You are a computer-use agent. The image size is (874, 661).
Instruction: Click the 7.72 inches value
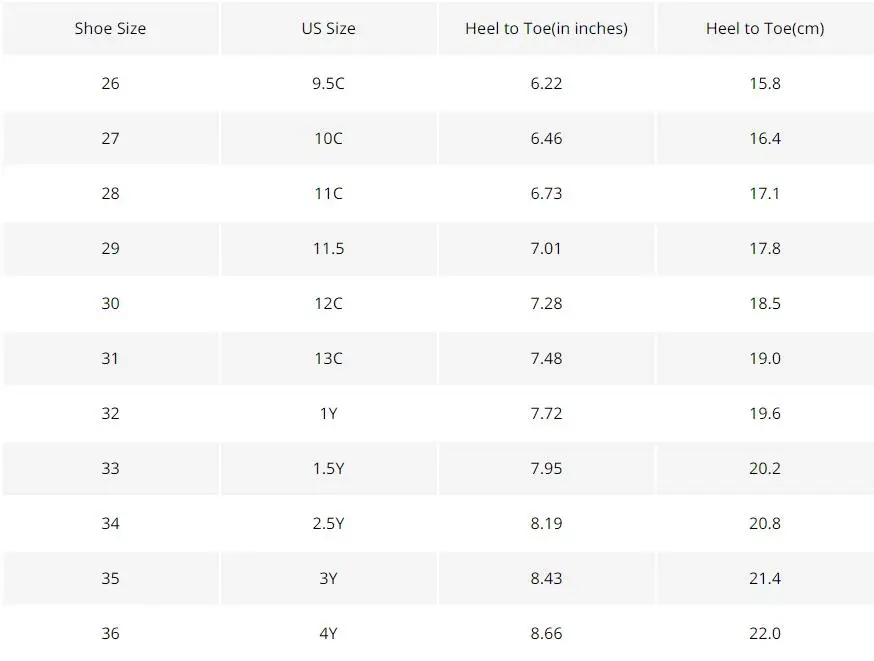[547, 414]
